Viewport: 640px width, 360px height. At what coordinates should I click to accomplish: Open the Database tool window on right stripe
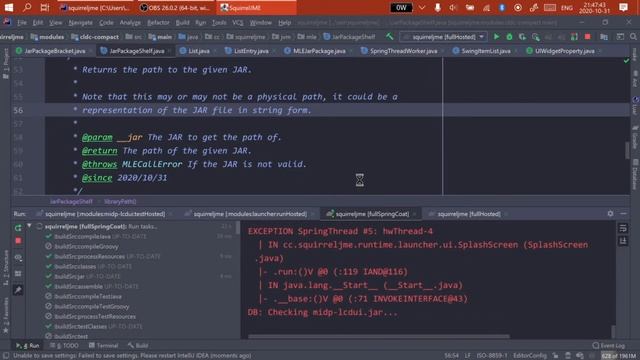point(635,174)
